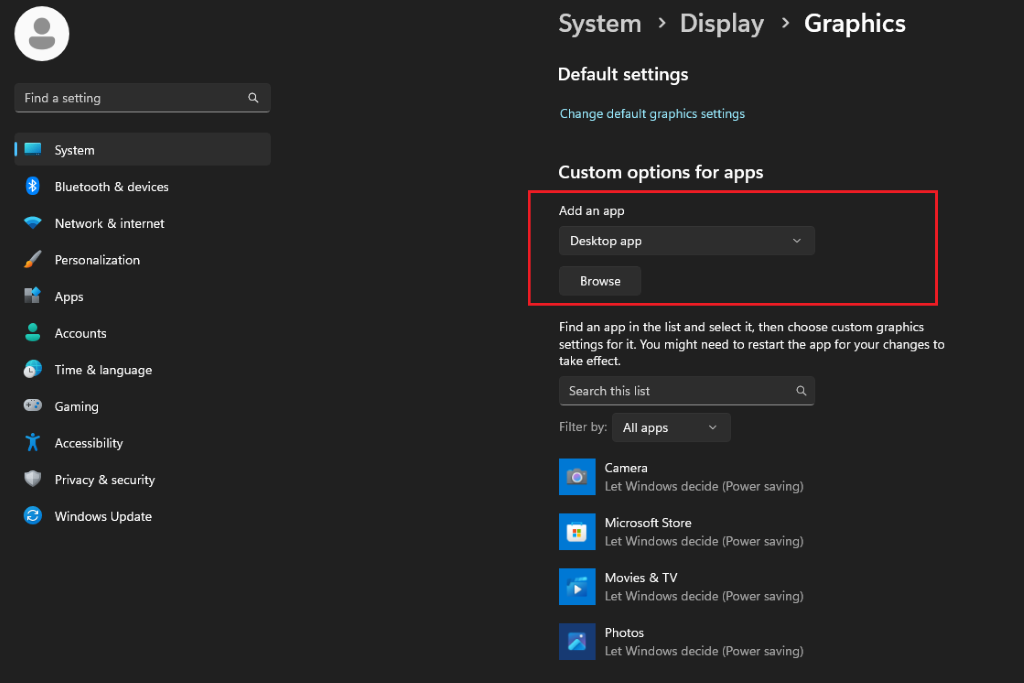The image size is (1024, 683).
Task: Click the Network & internet wifi icon
Action: pyautogui.click(x=33, y=223)
